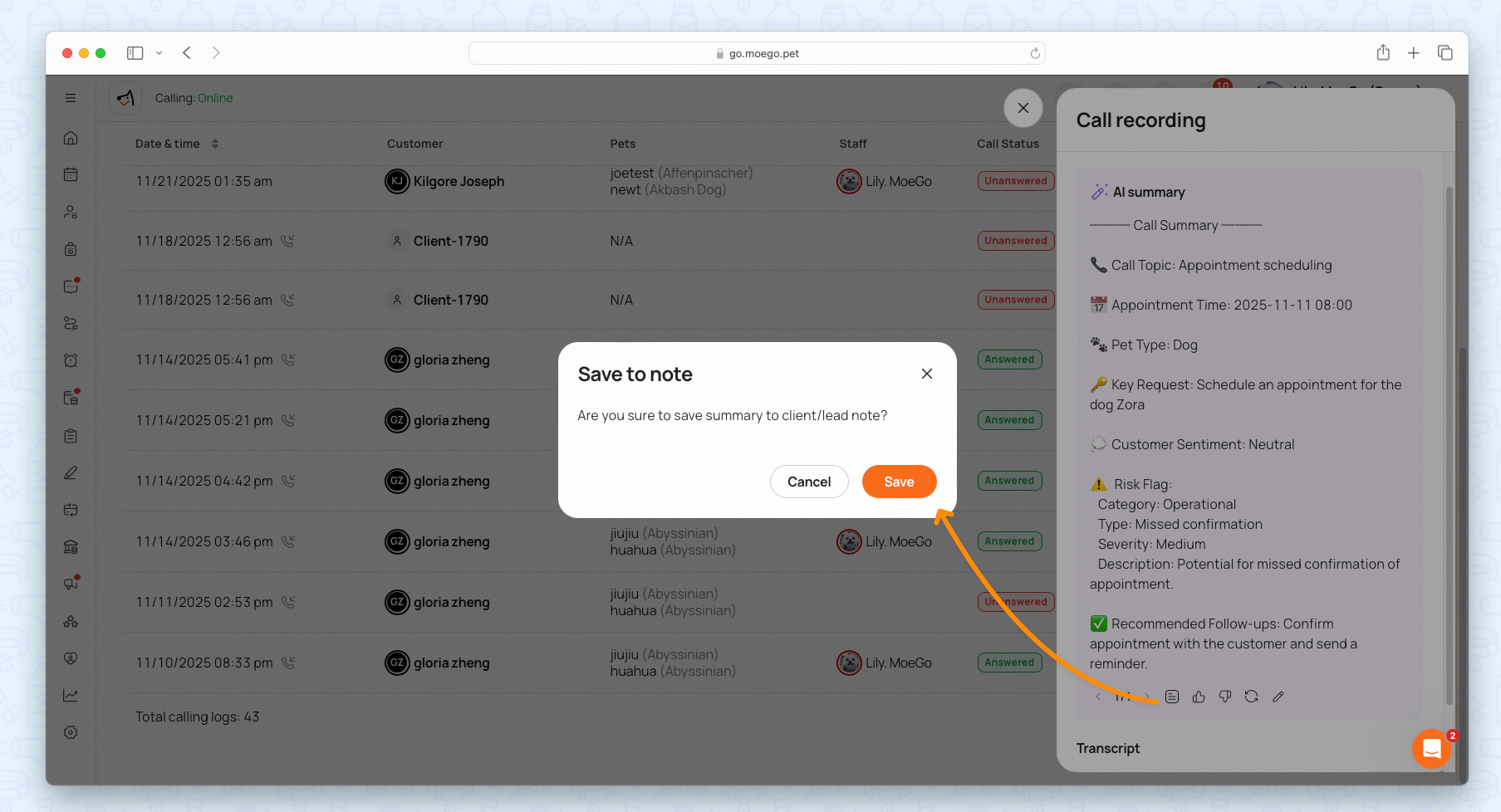Open the storefront document icon in the sidebar
Screen dimensions: 1501x812
[x=71, y=398]
